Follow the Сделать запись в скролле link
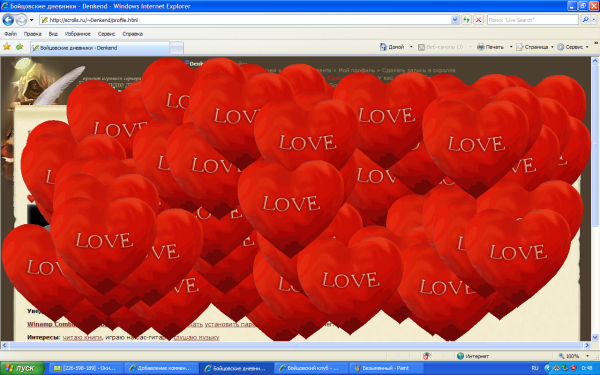 click(x=419, y=70)
